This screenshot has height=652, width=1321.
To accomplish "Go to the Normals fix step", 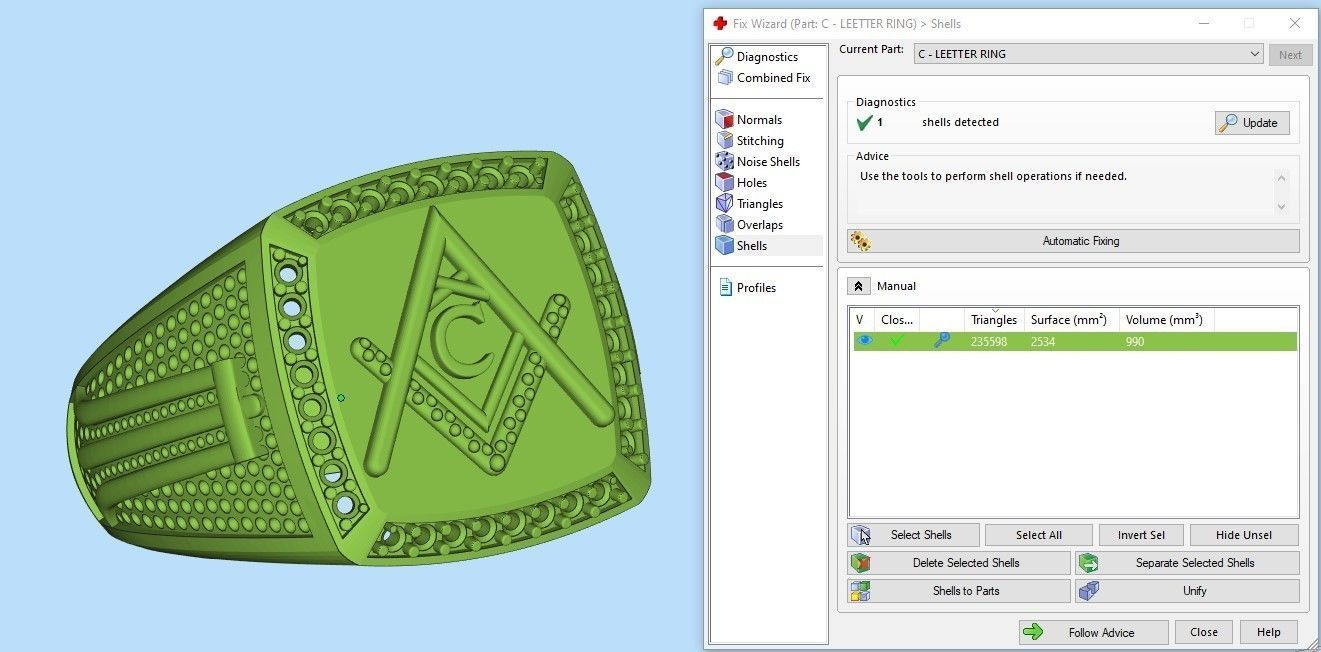I will [759, 120].
